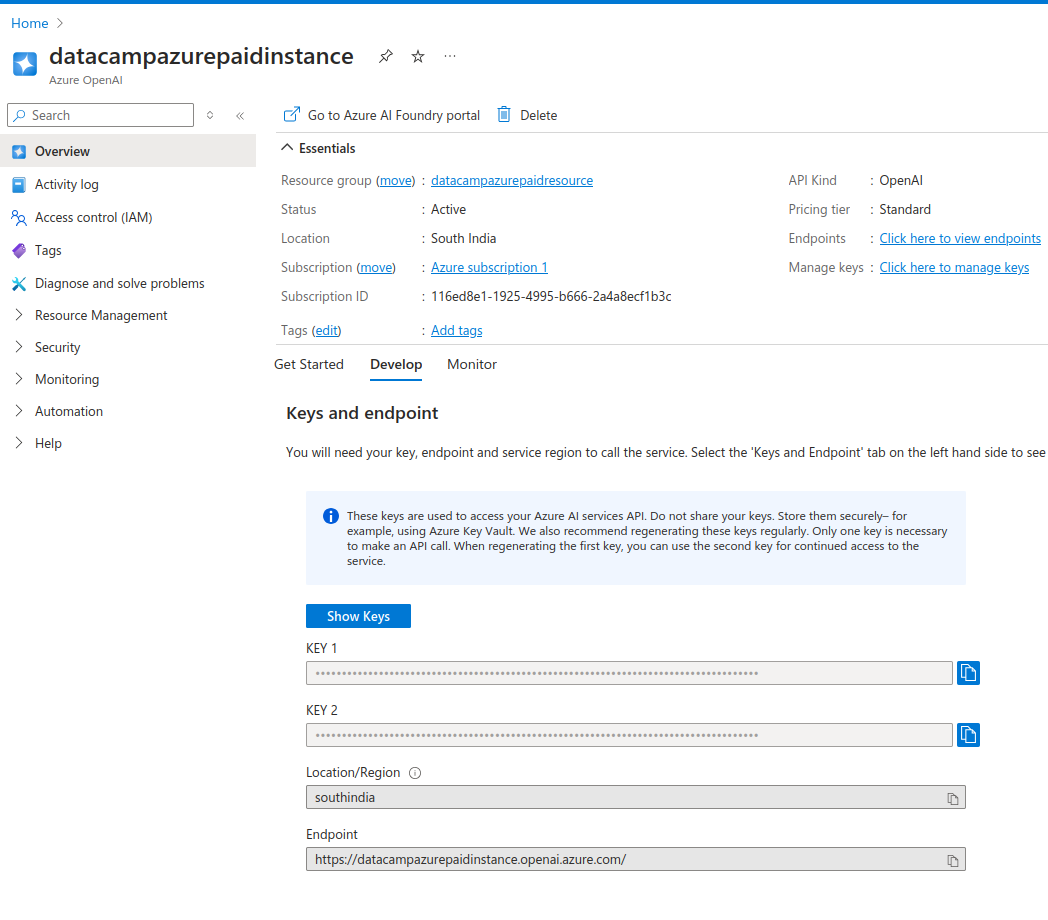Click the Location value 'South India'

coord(463,239)
